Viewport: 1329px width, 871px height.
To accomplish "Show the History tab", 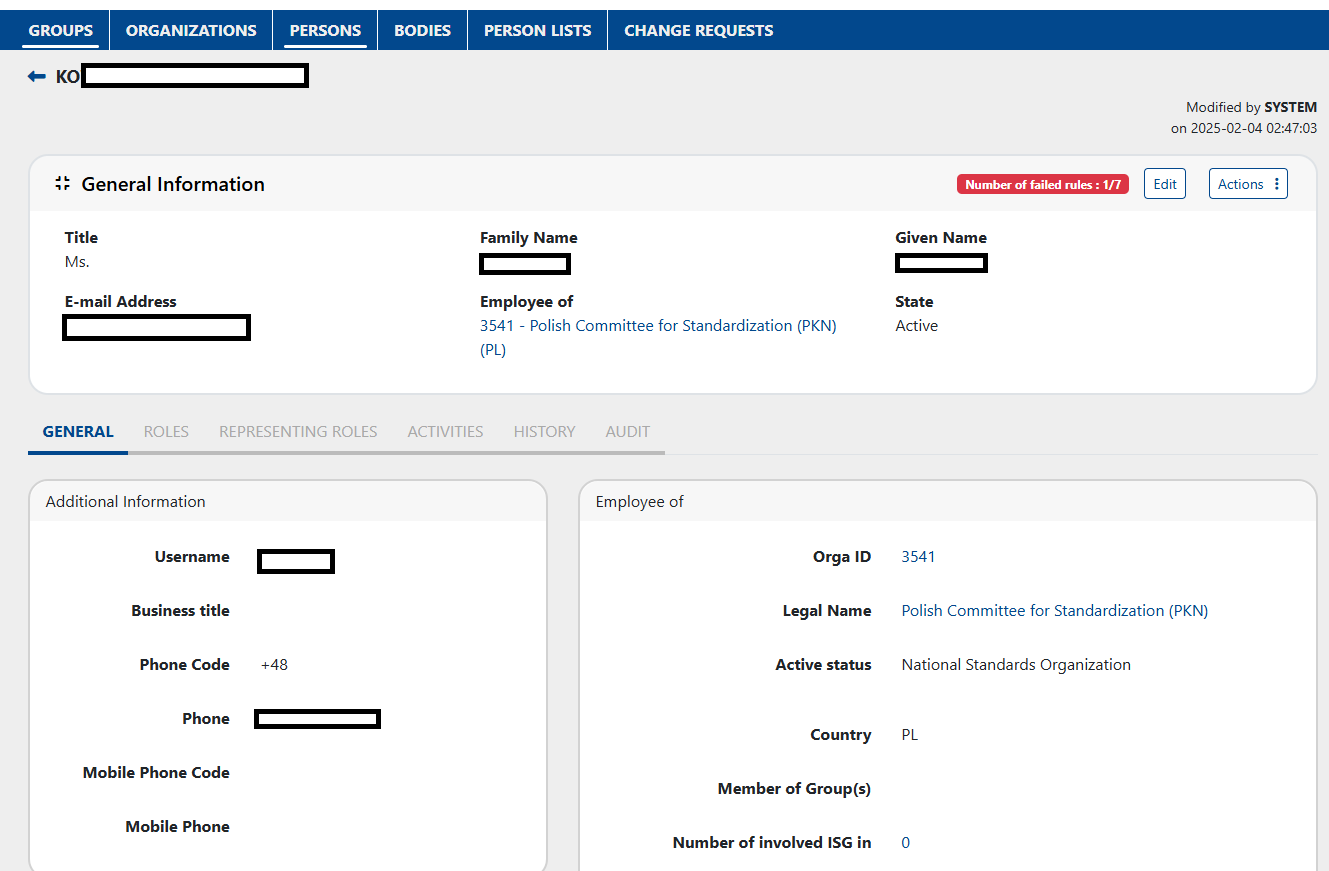I will tap(544, 432).
